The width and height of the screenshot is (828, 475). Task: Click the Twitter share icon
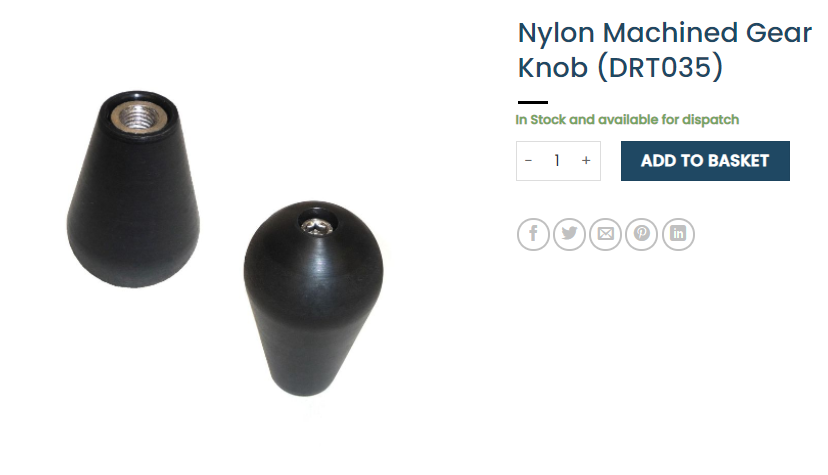click(x=569, y=234)
